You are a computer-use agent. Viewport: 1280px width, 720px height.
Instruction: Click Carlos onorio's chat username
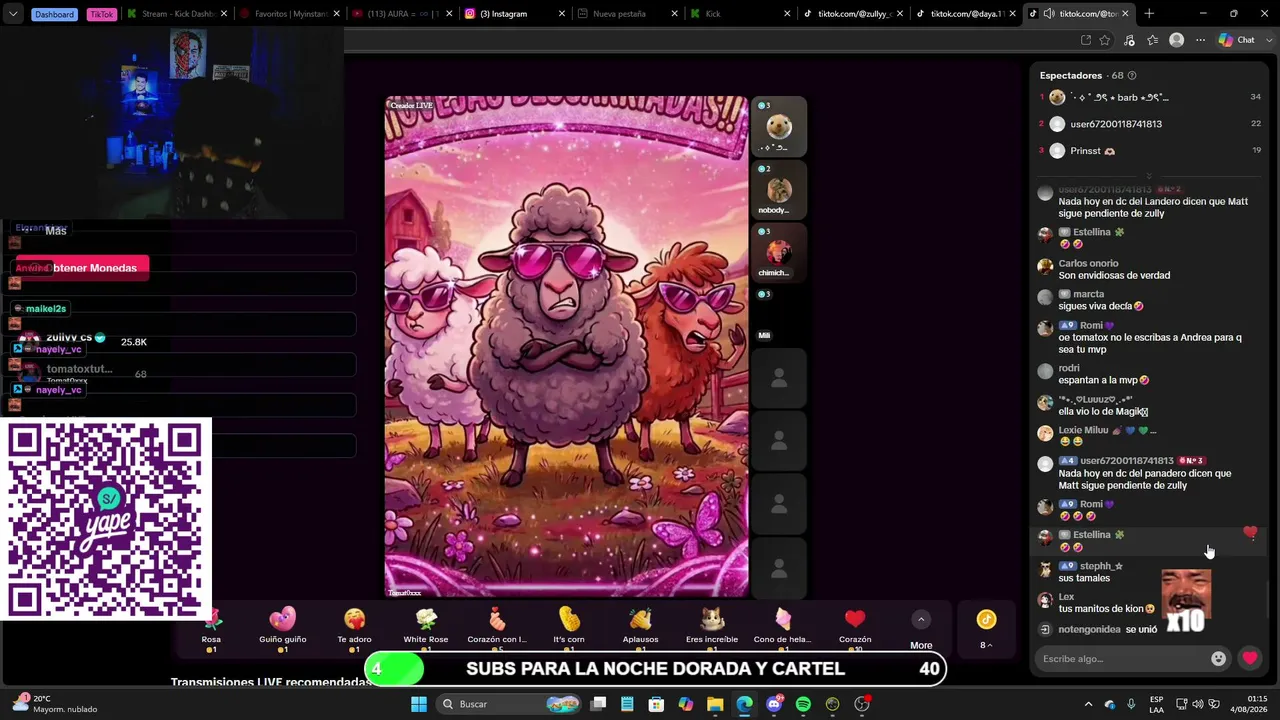tap(1088, 264)
